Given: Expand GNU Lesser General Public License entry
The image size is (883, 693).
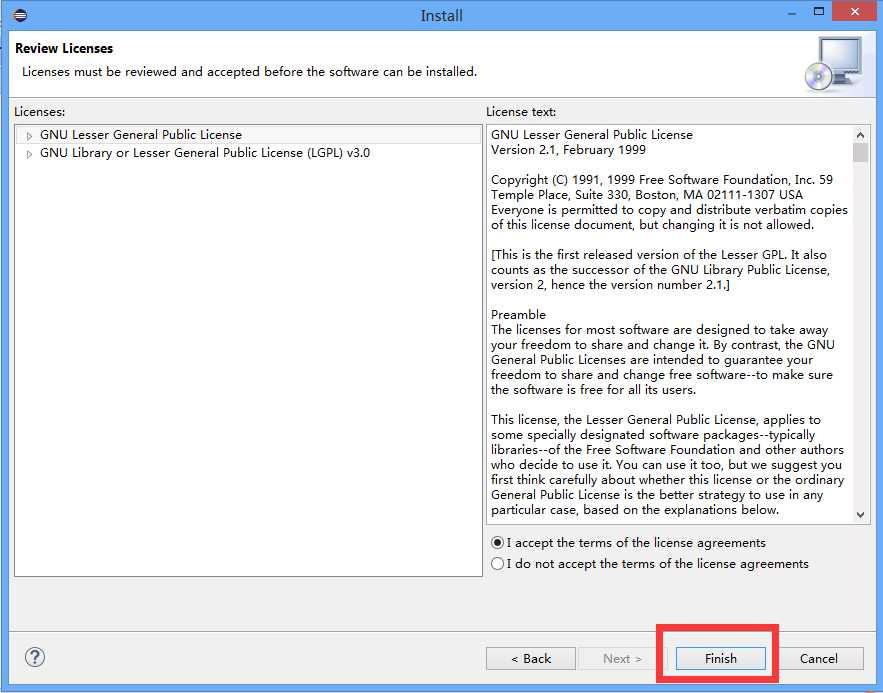Looking at the screenshot, I should [x=29, y=136].
